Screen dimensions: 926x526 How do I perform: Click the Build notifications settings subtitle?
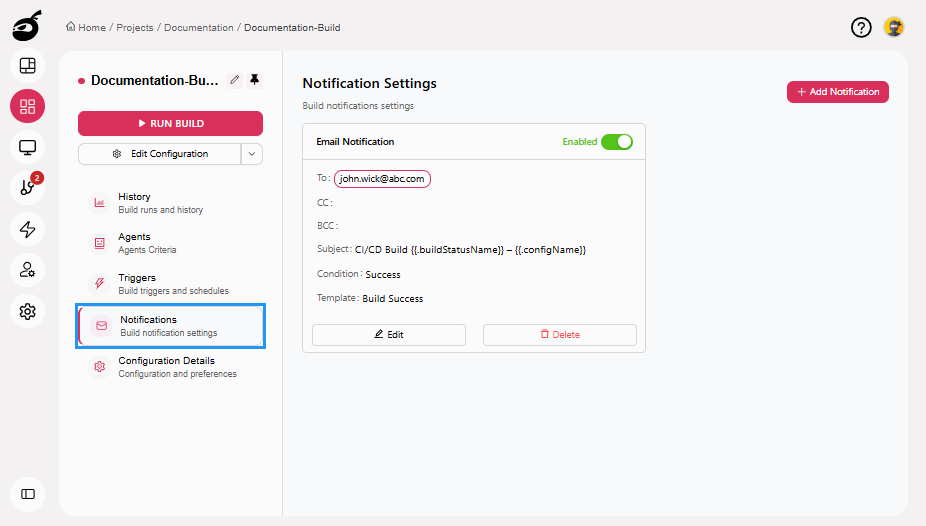pyautogui.click(x=358, y=106)
